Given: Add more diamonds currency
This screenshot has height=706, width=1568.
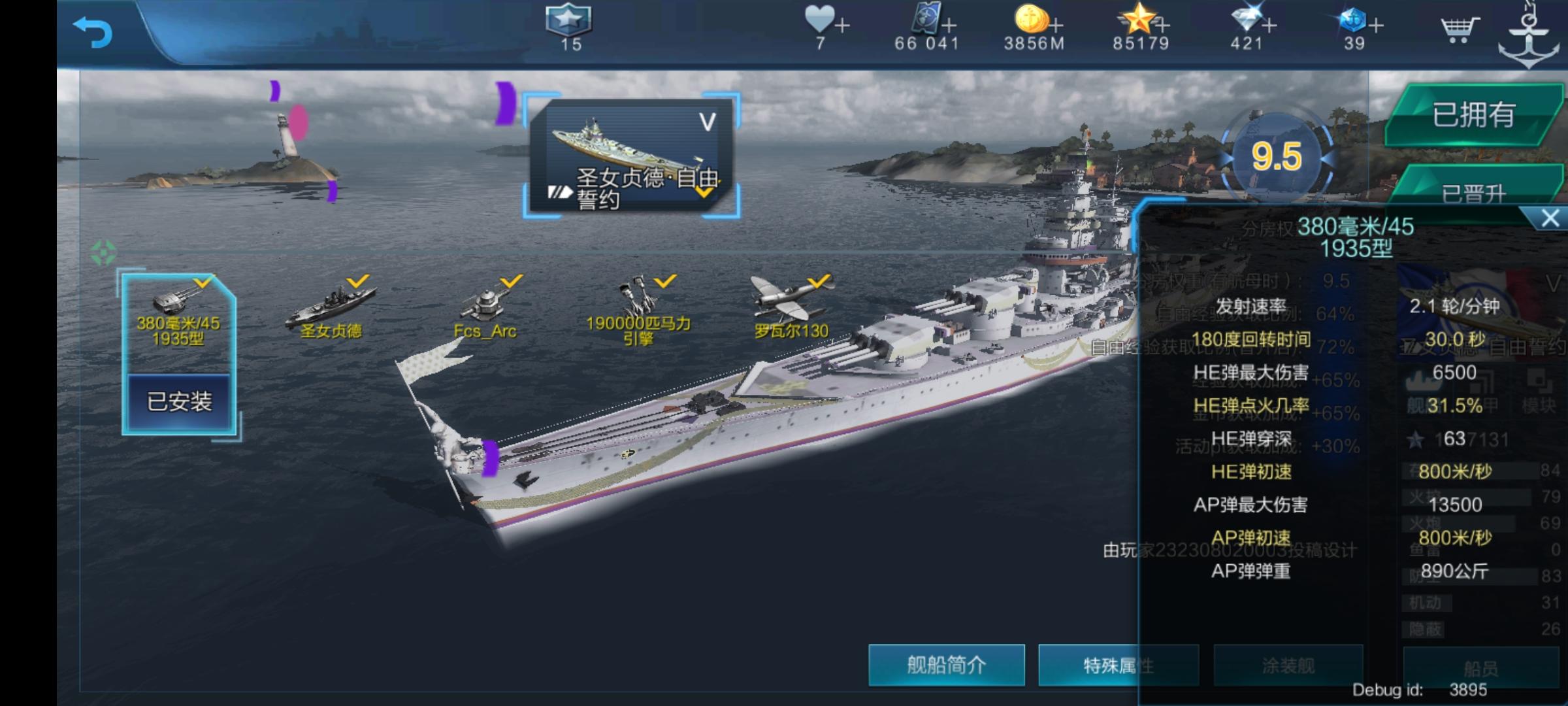Looking at the screenshot, I should click(1269, 25).
